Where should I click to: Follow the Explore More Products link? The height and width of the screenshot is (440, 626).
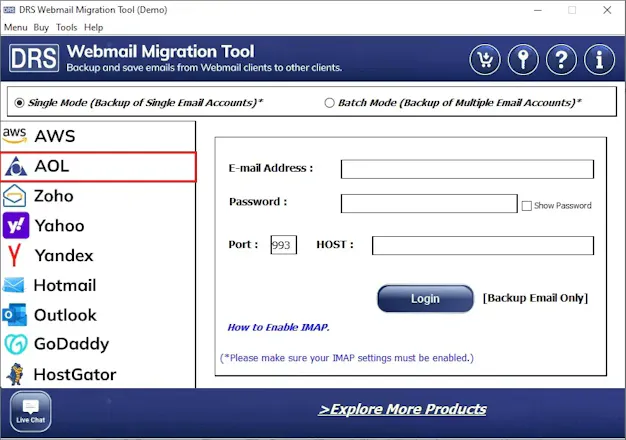402,409
